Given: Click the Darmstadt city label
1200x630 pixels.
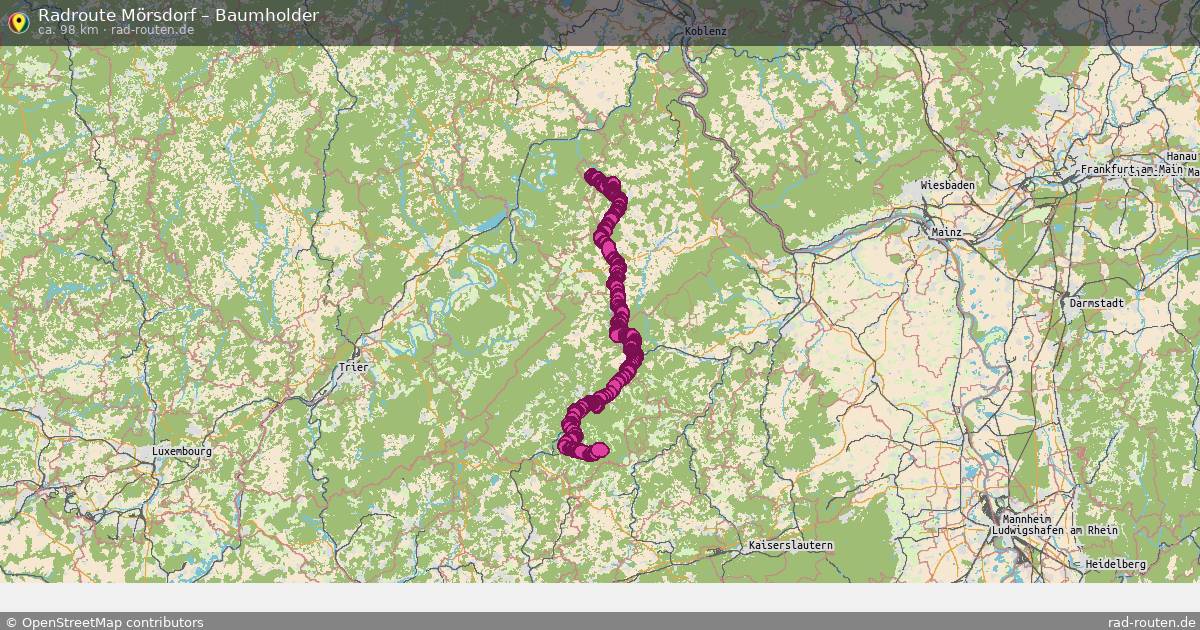Looking at the screenshot, I should [1095, 301].
